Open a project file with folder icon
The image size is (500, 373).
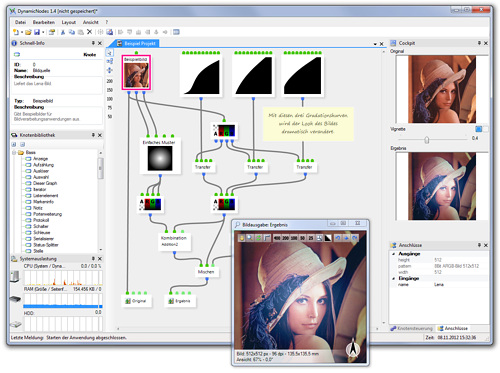pyautogui.click(x=28, y=32)
